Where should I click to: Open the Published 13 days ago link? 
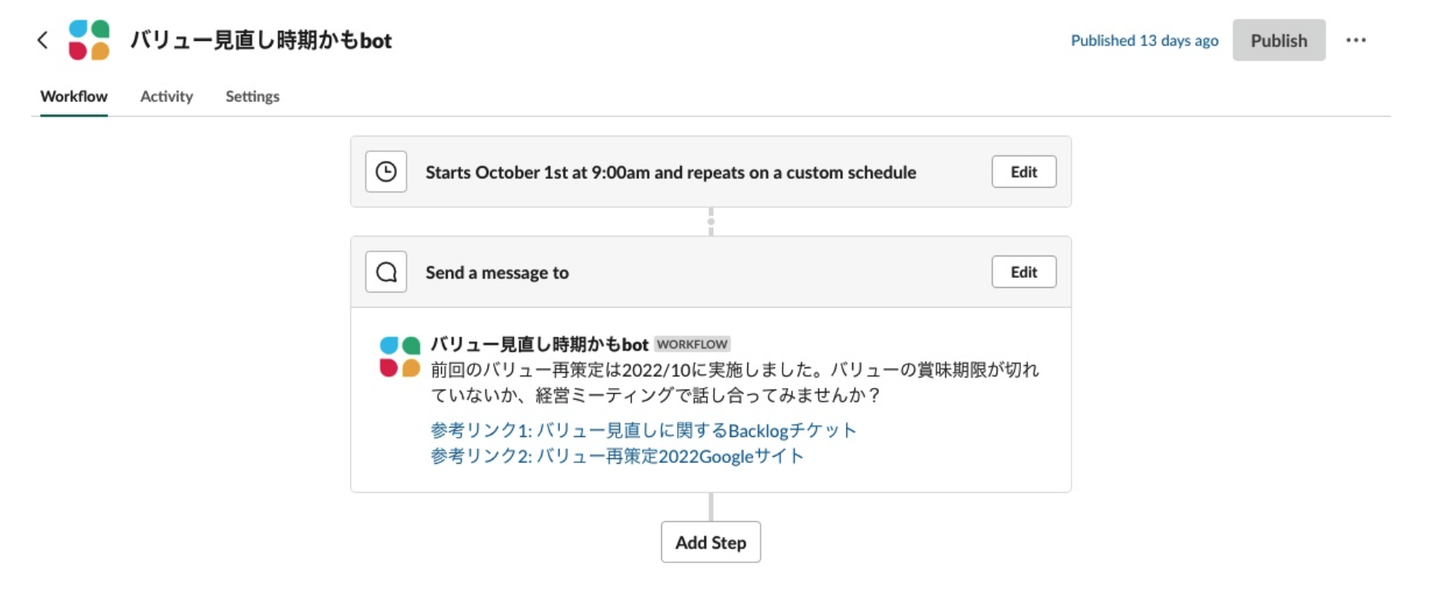(x=1144, y=41)
